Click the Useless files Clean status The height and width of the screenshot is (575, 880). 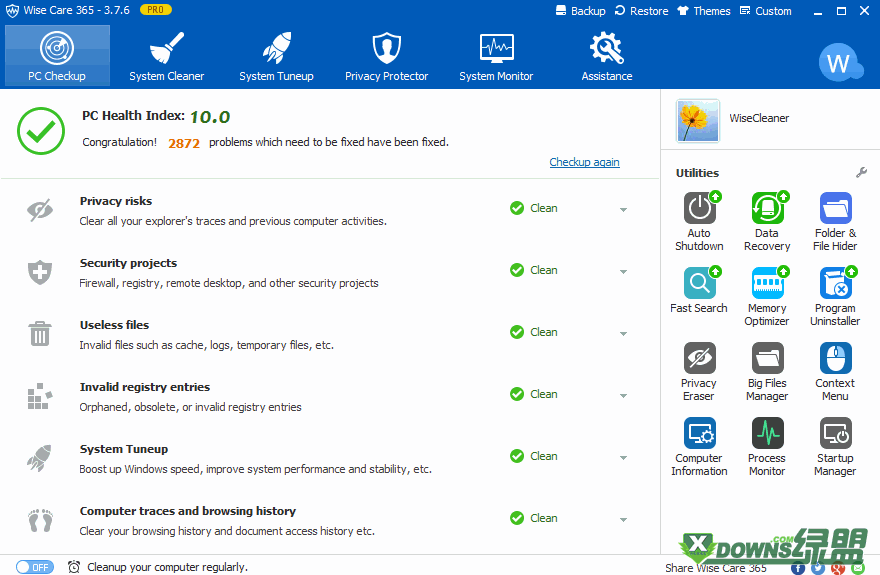pyautogui.click(x=534, y=332)
